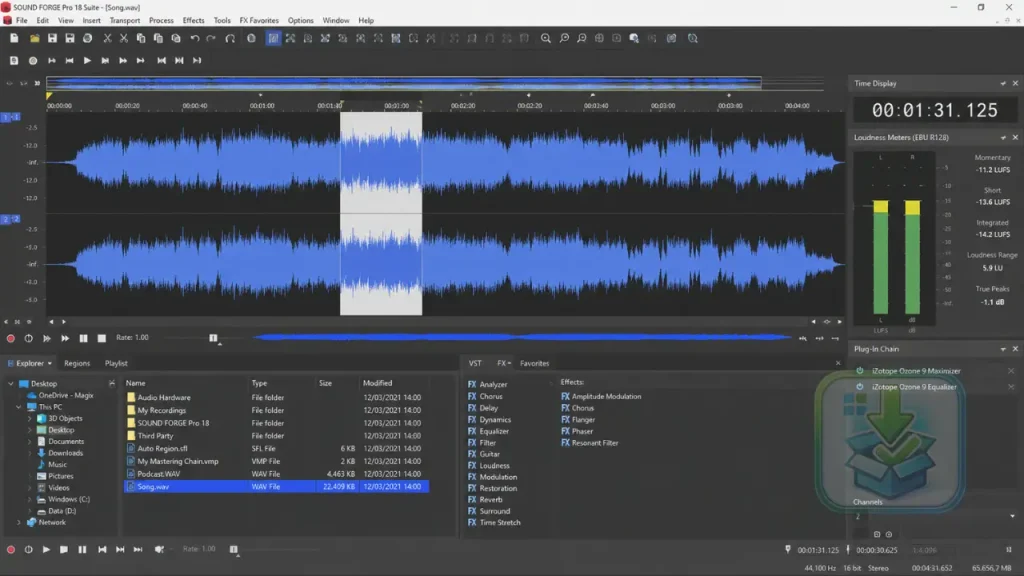Create a new file from toolbar

[14, 39]
